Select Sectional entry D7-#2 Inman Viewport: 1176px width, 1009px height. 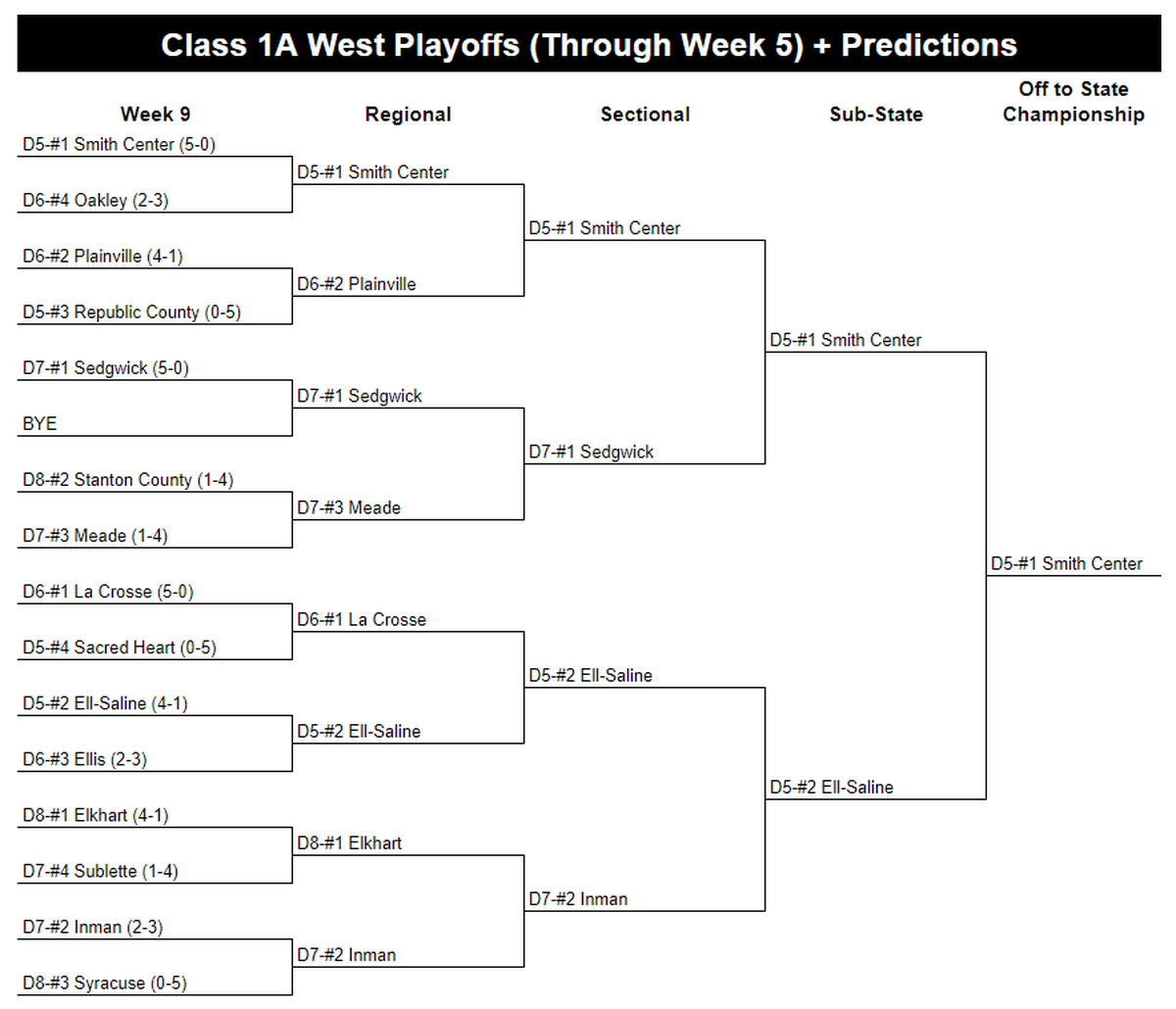[x=578, y=899]
